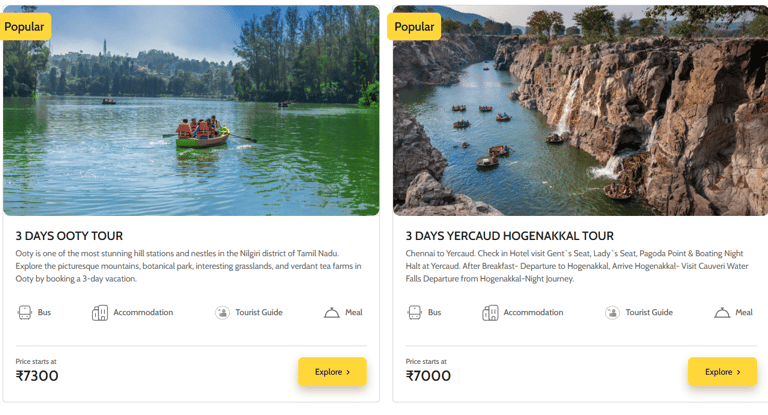The height and width of the screenshot is (415, 768).
Task: Click the Yercaud Hogenakkal tour description text
Action: click(578, 266)
